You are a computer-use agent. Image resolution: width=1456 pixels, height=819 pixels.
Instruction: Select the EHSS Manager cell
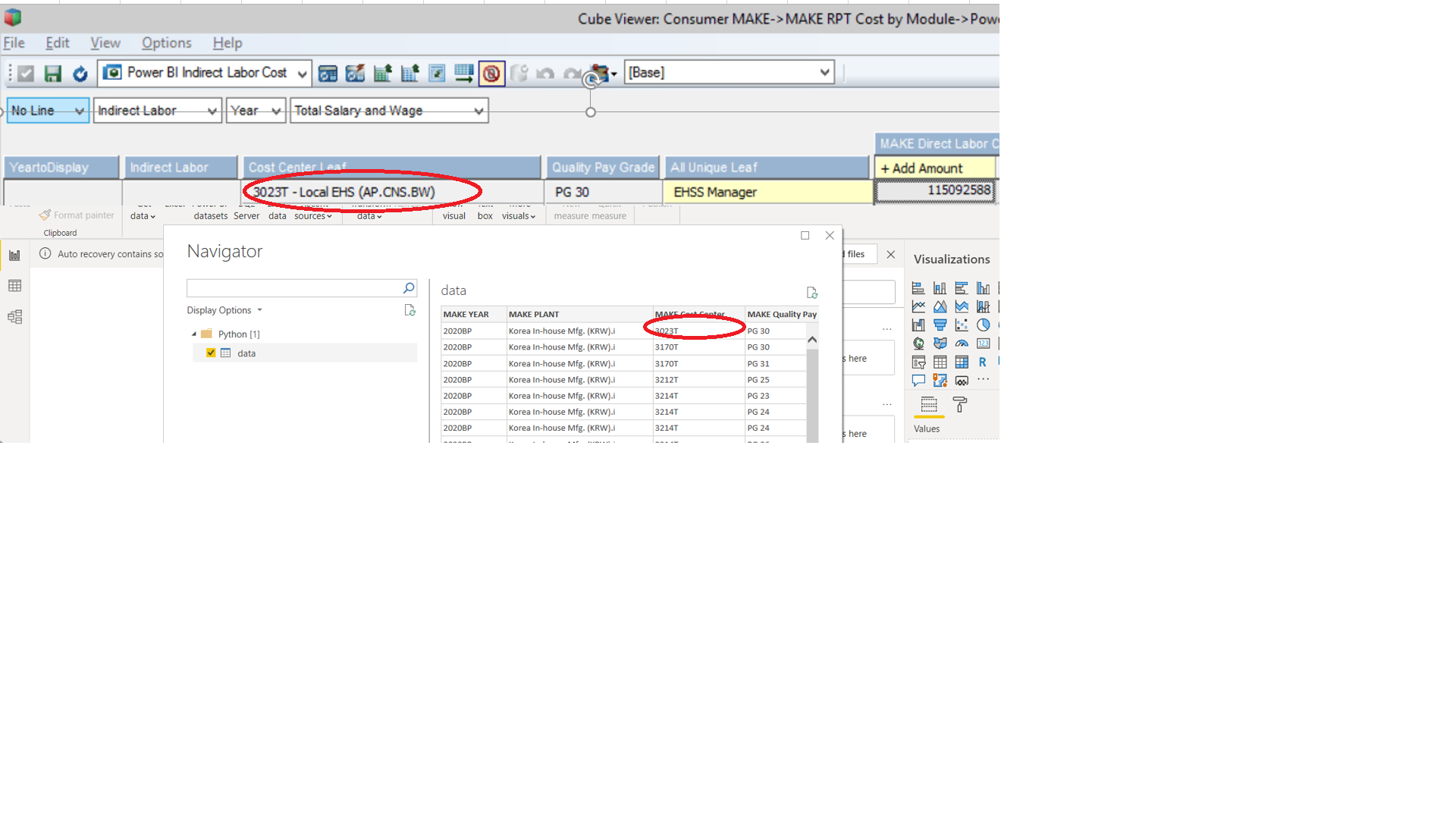click(767, 192)
